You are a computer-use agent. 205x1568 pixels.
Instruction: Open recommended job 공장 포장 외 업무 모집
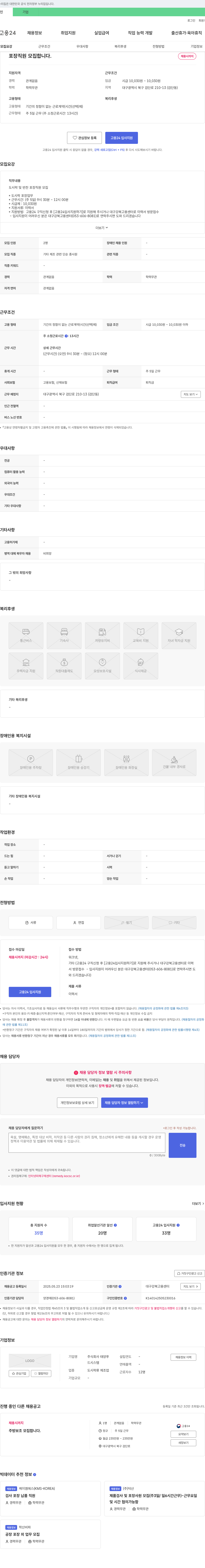[22, 1534]
